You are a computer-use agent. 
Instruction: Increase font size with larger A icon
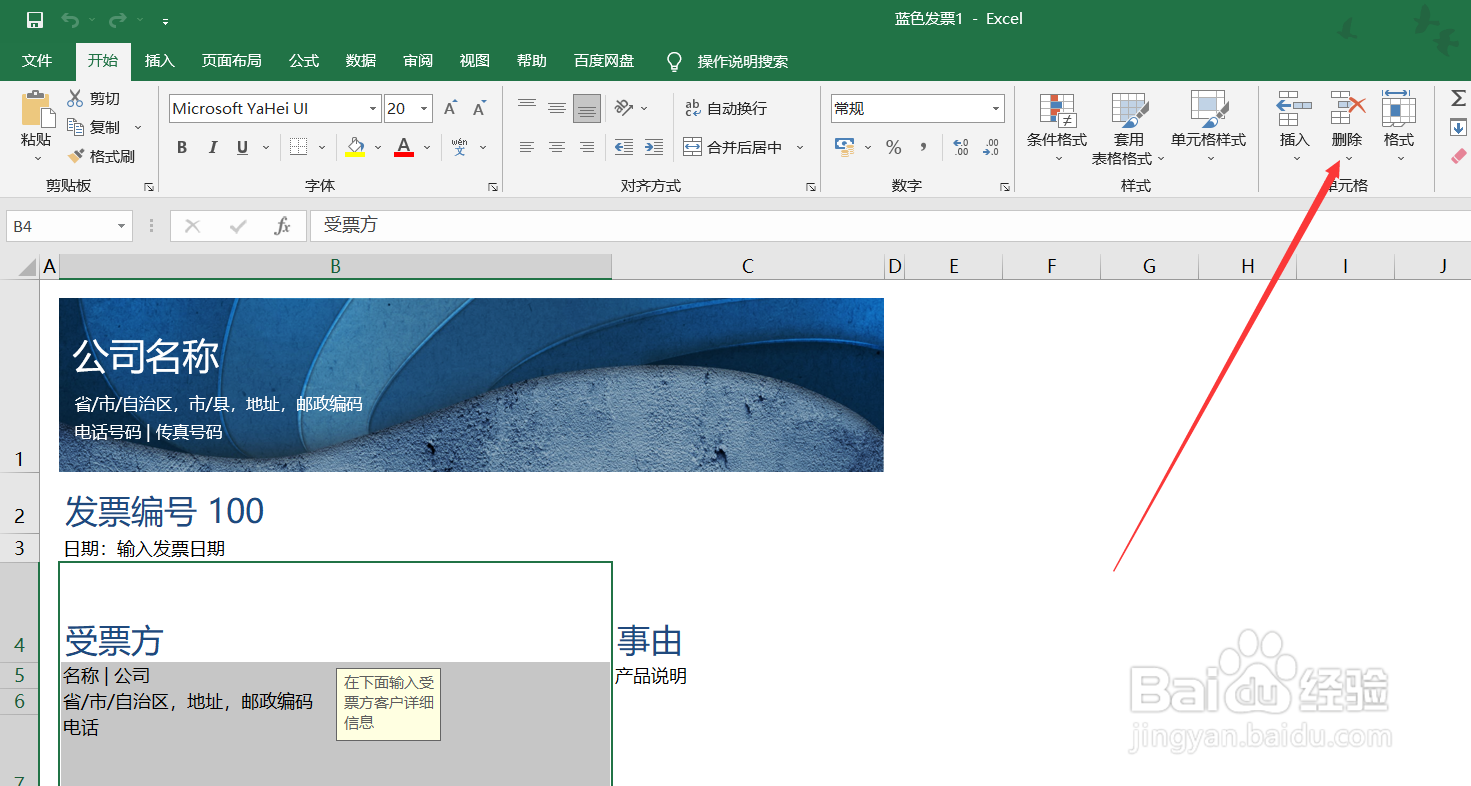click(x=450, y=108)
